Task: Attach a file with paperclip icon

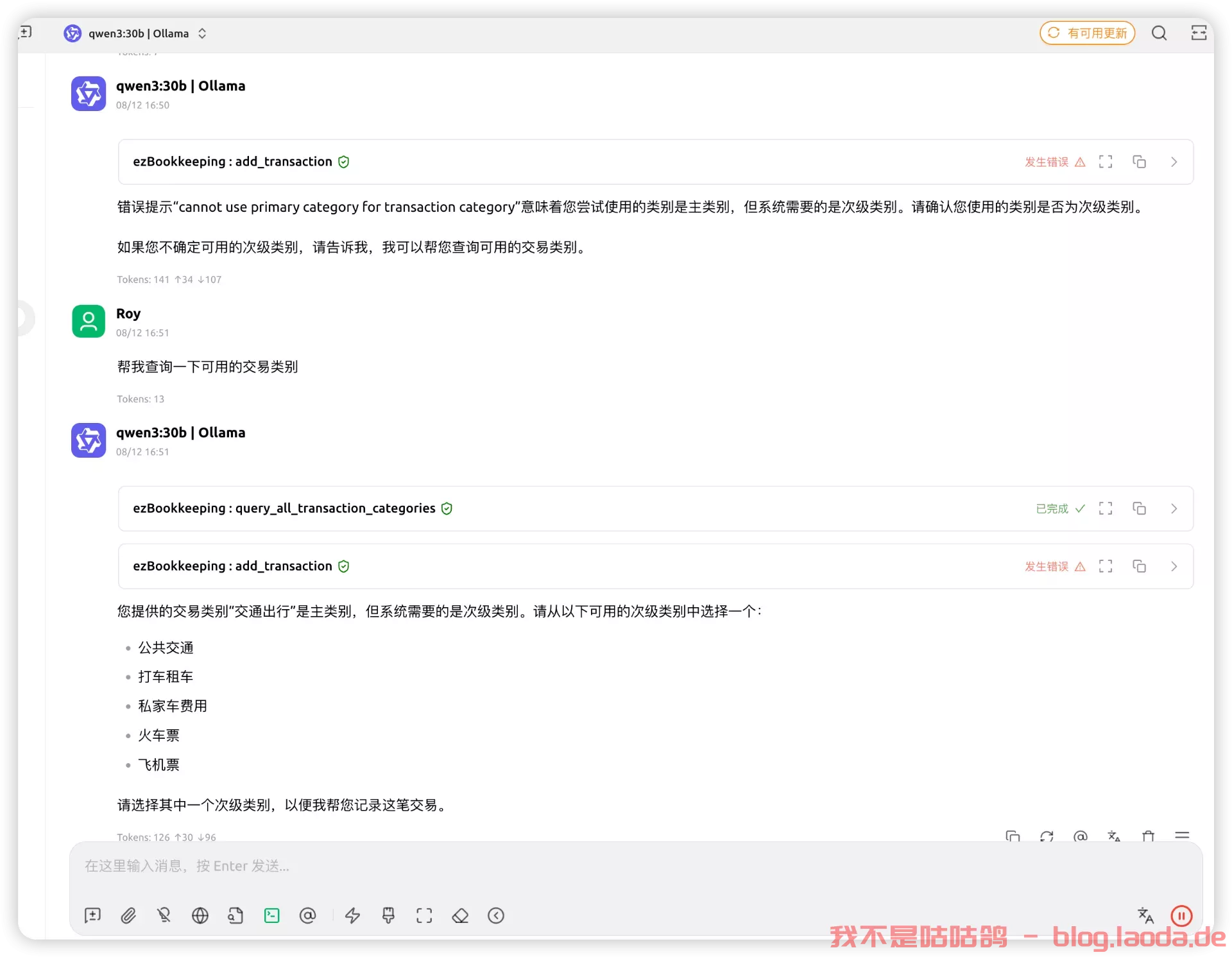Action: [128, 915]
